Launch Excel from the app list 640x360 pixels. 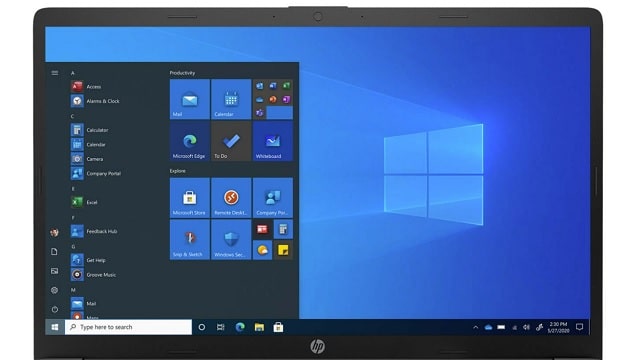pos(84,202)
